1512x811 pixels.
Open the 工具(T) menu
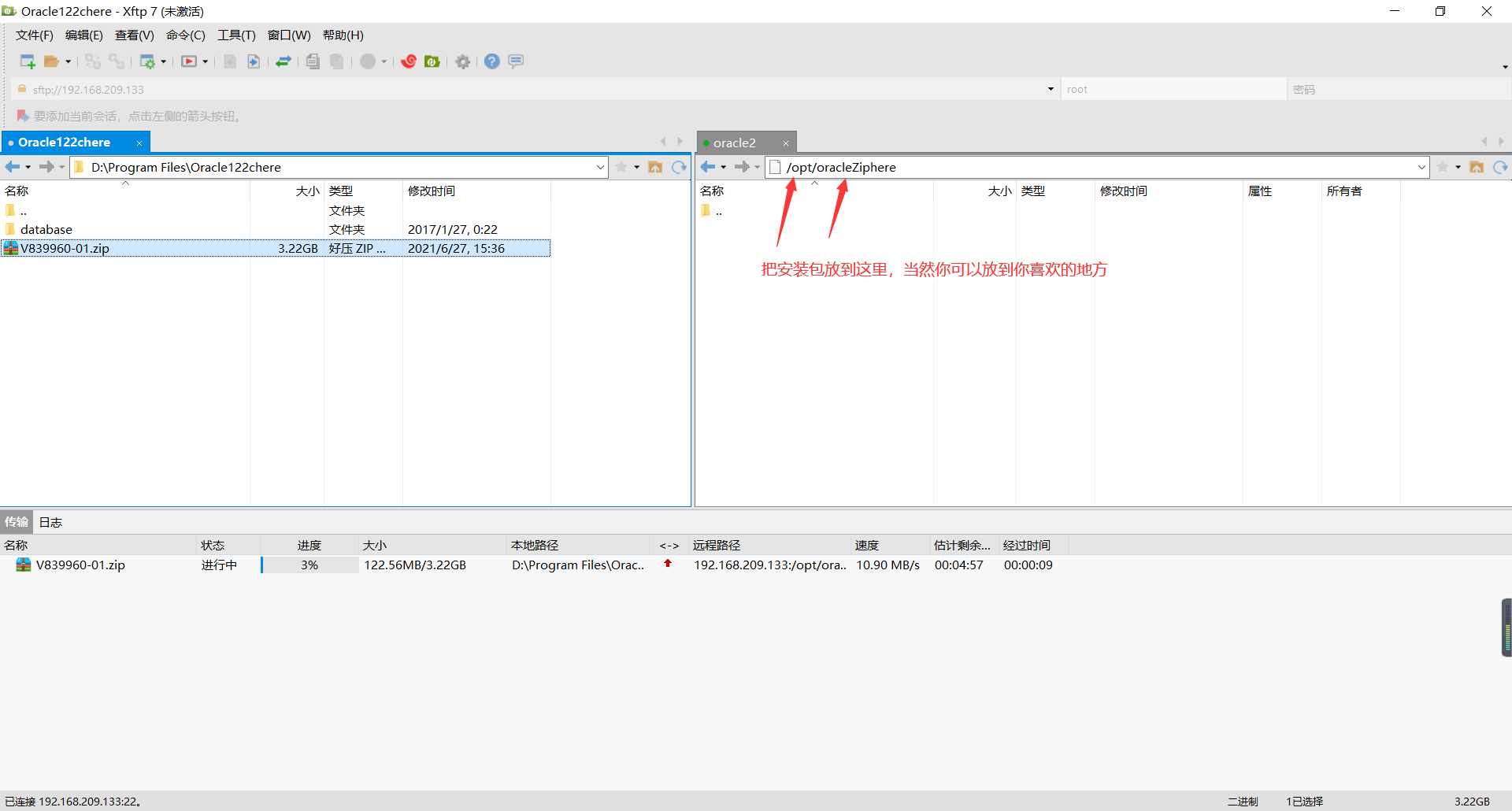[236, 35]
